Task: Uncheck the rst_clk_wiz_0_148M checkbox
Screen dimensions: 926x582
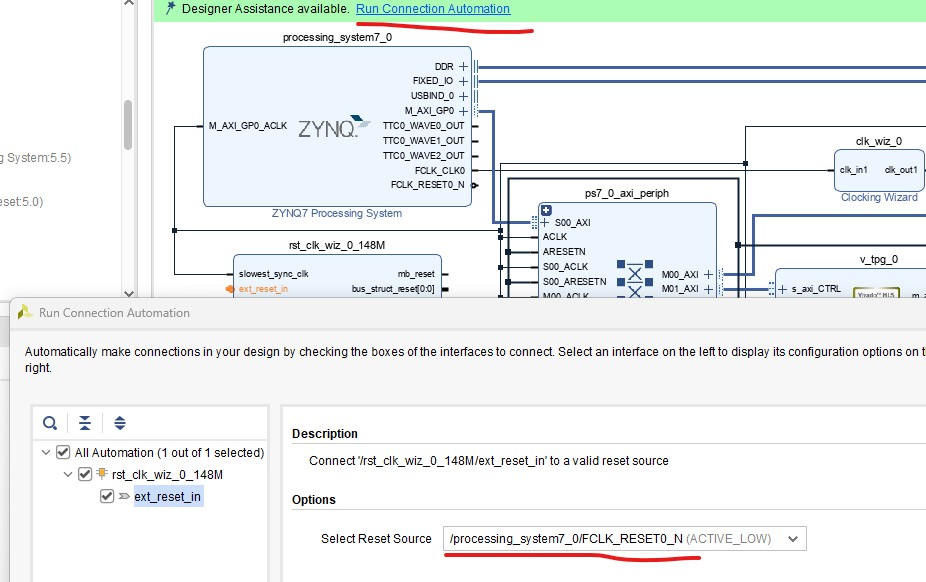Action: (85, 475)
